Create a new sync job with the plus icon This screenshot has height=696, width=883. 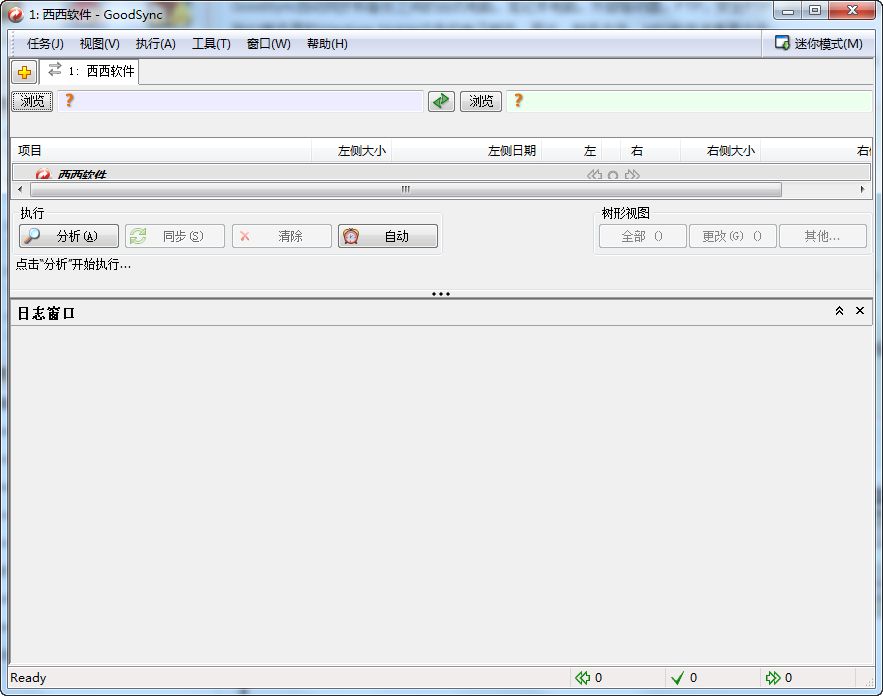coord(23,71)
